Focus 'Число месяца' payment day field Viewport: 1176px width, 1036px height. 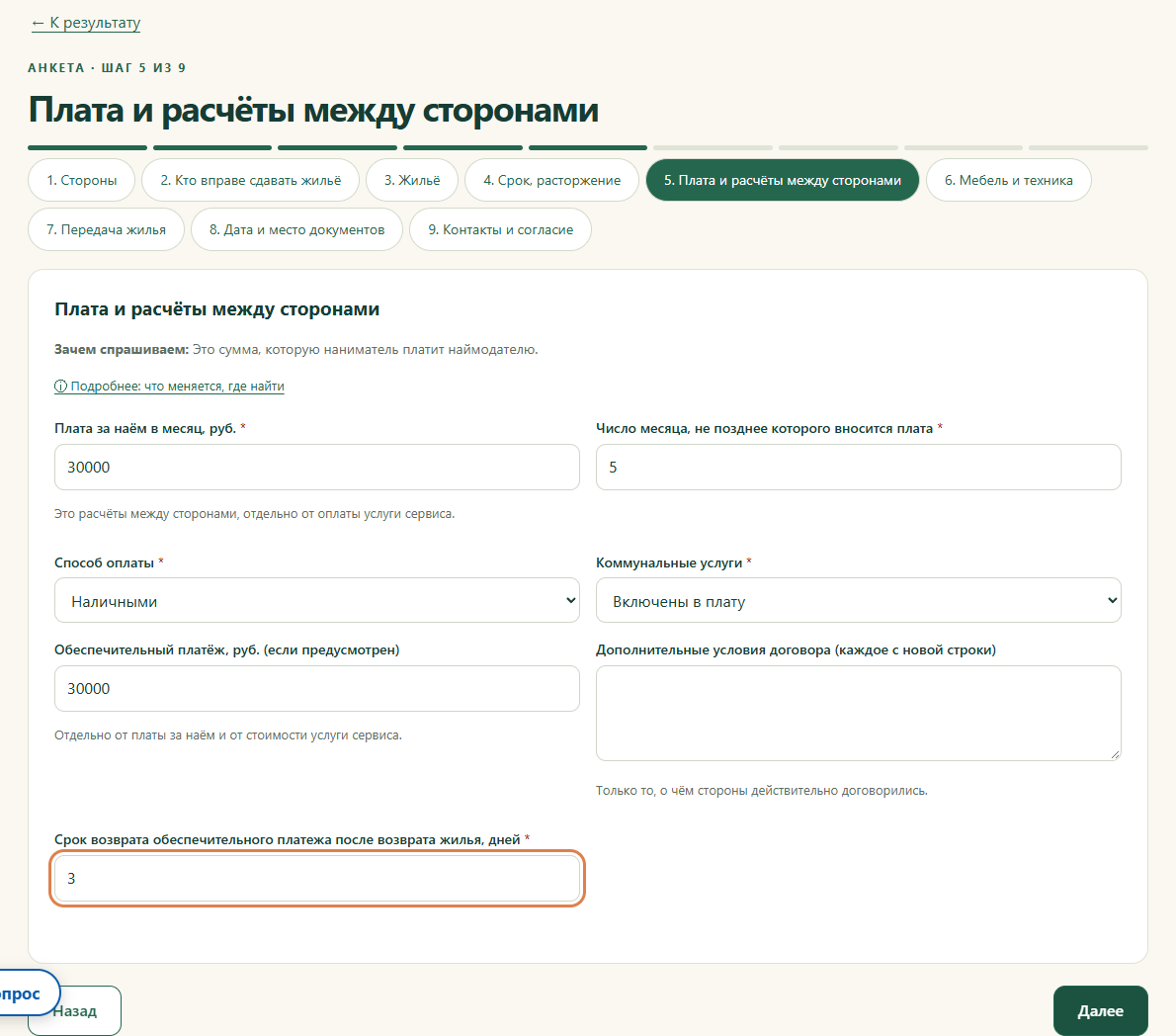click(859, 468)
